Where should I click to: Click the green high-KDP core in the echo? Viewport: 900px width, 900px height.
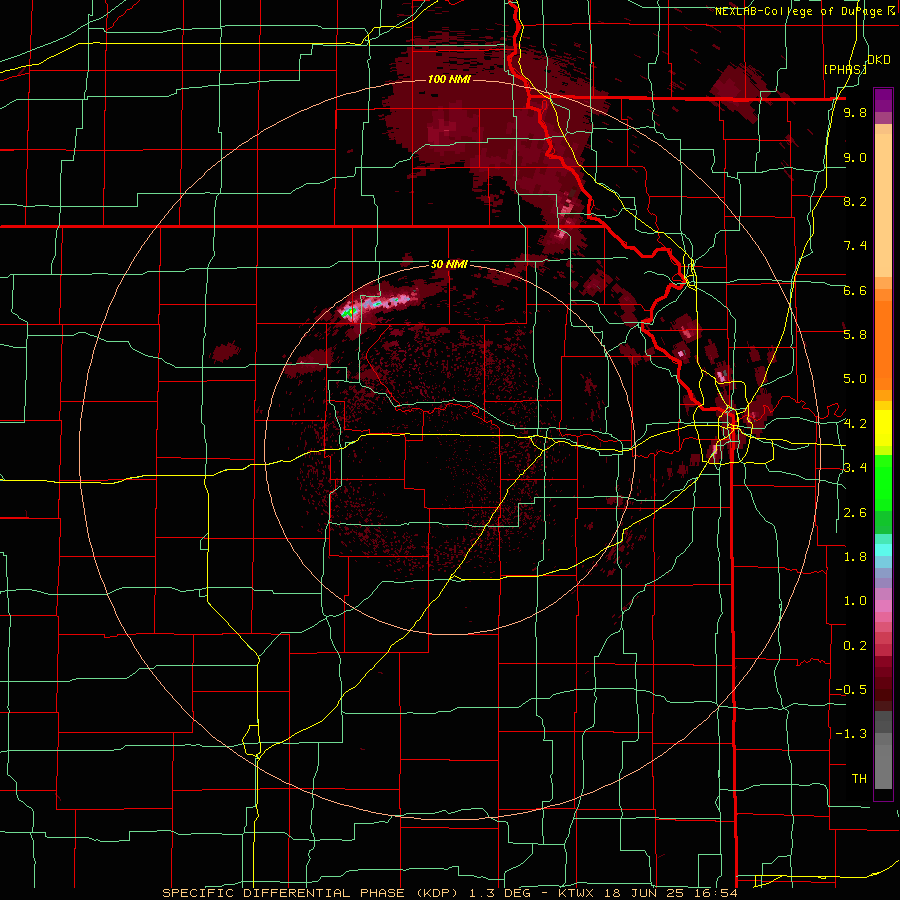coord(348,312)
